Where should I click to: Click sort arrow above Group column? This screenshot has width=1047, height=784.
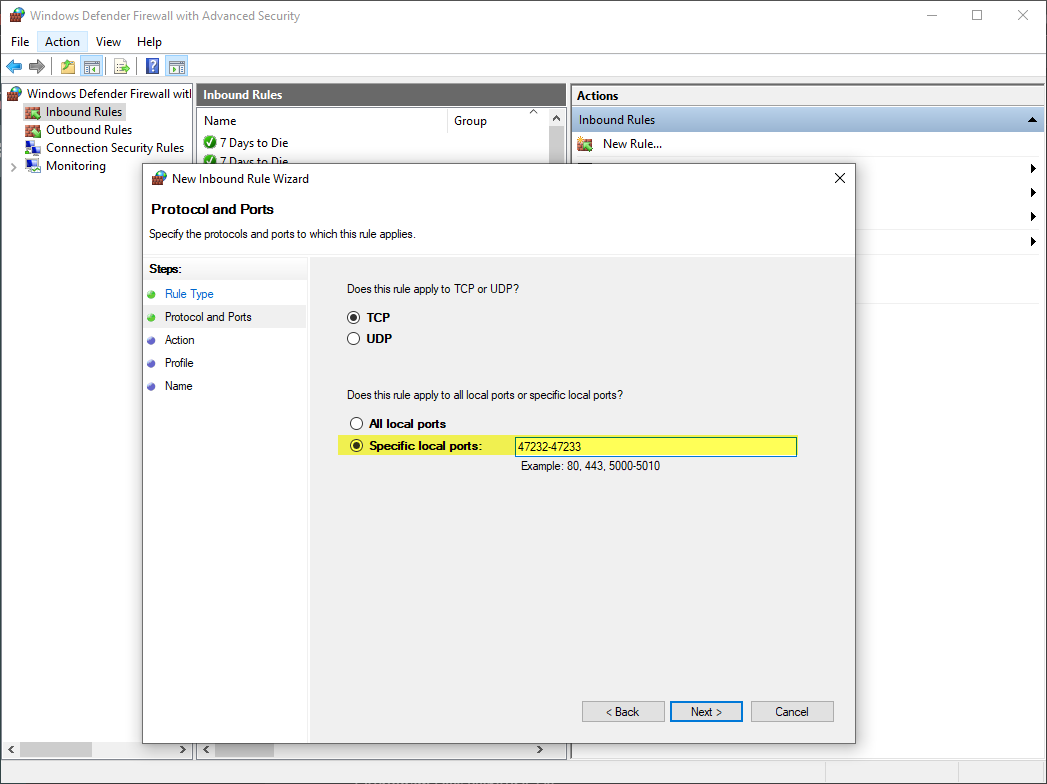(x=534, y=112)
